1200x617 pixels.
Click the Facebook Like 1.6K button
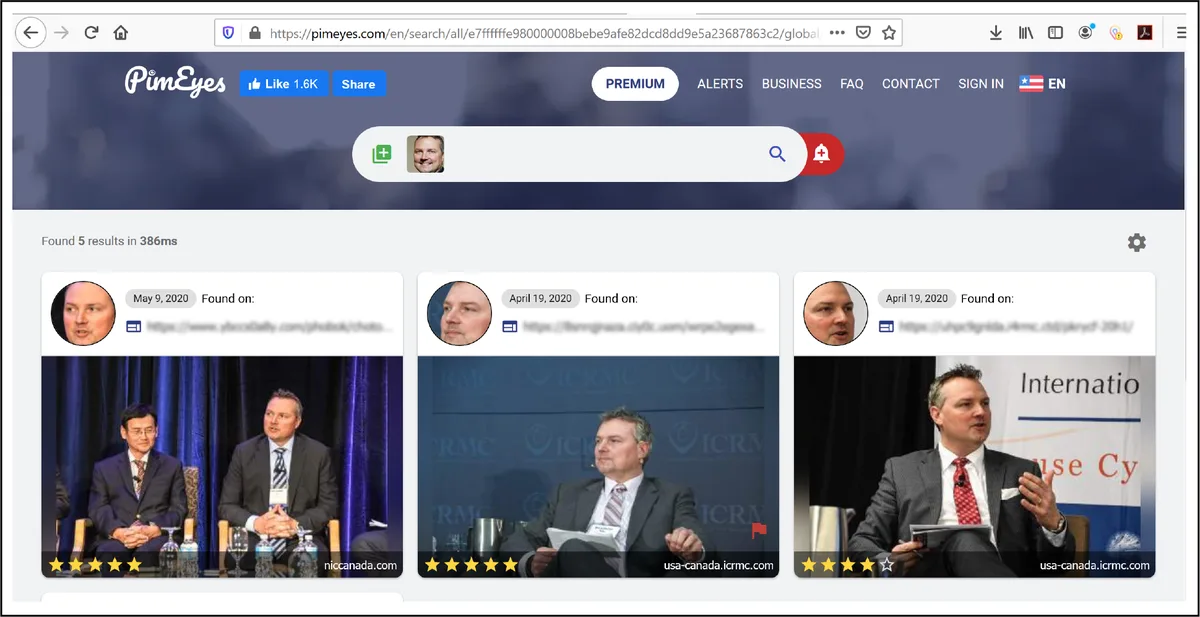click(x=285, y=84)
